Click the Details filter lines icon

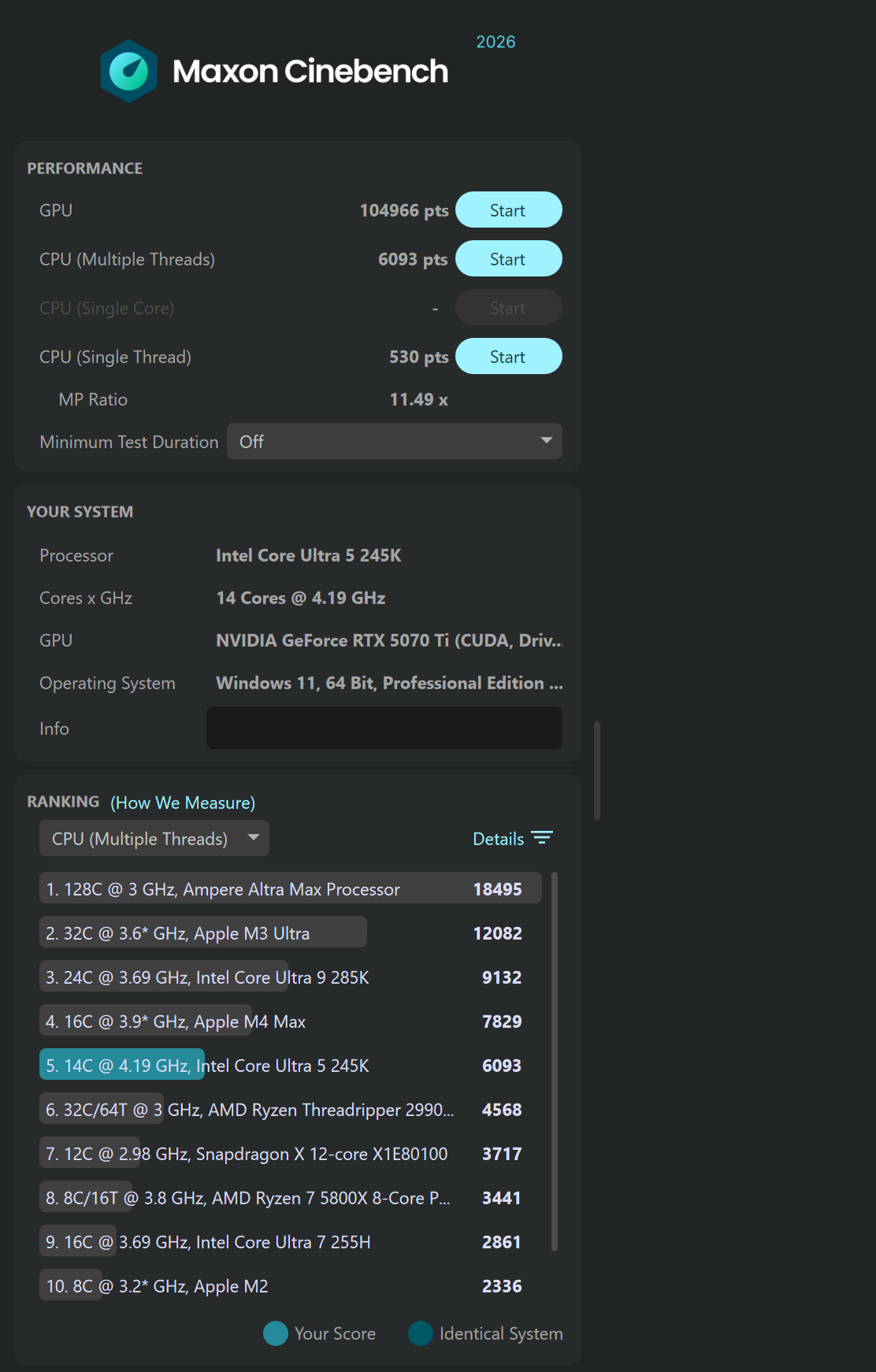(542, 838)
